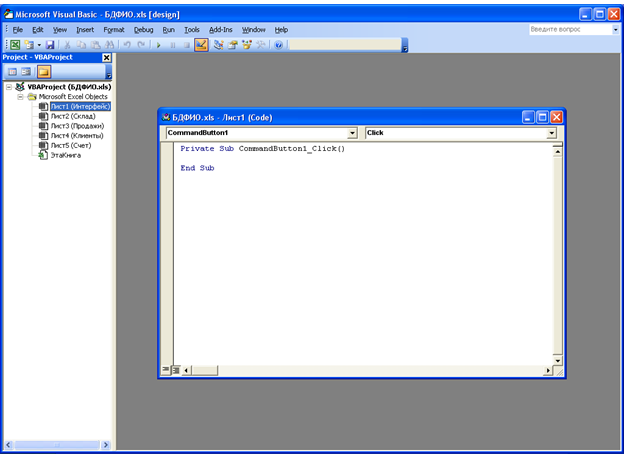
Task: Open the Debug menu
Action: tap(143, 30)
